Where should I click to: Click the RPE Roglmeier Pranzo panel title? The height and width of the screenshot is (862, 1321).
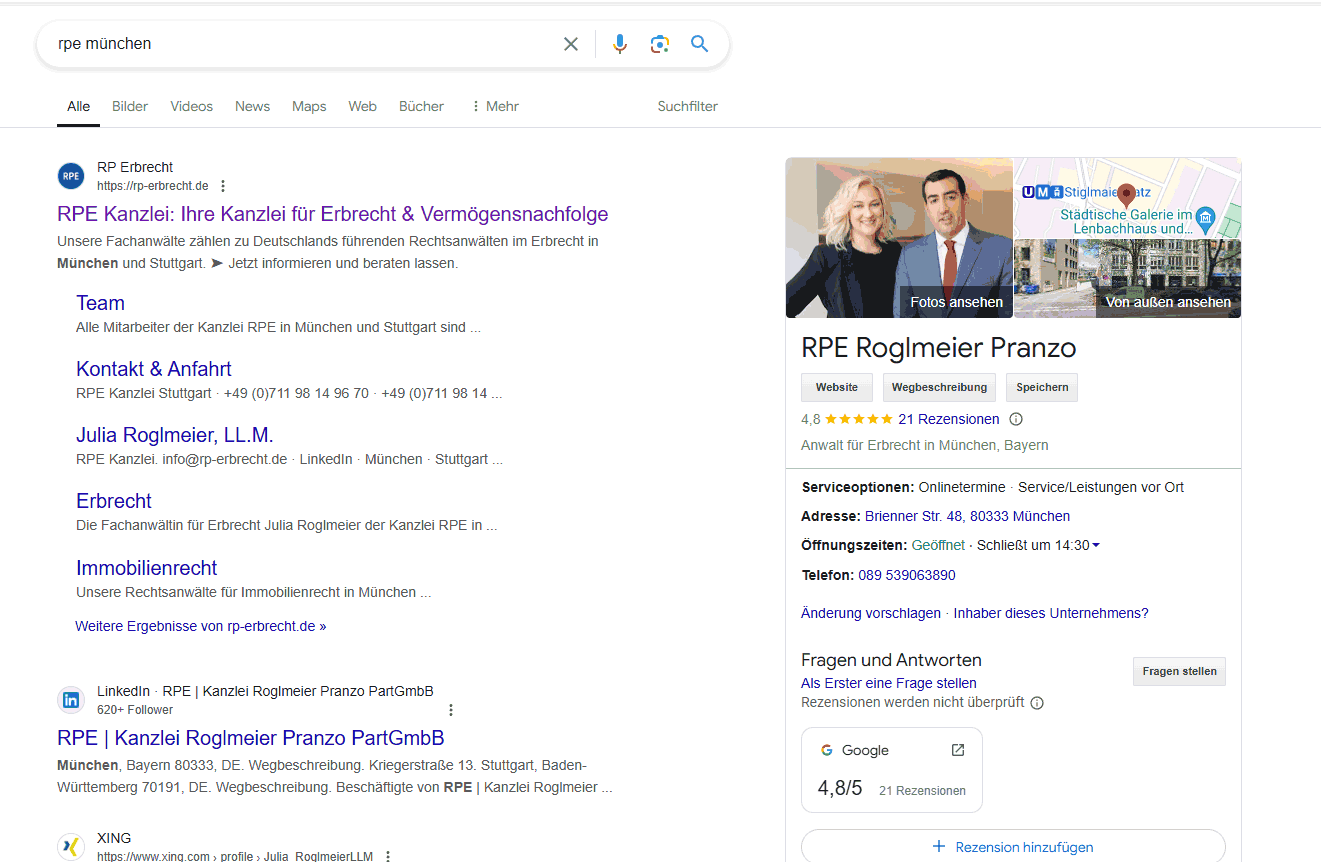(939, 348)
